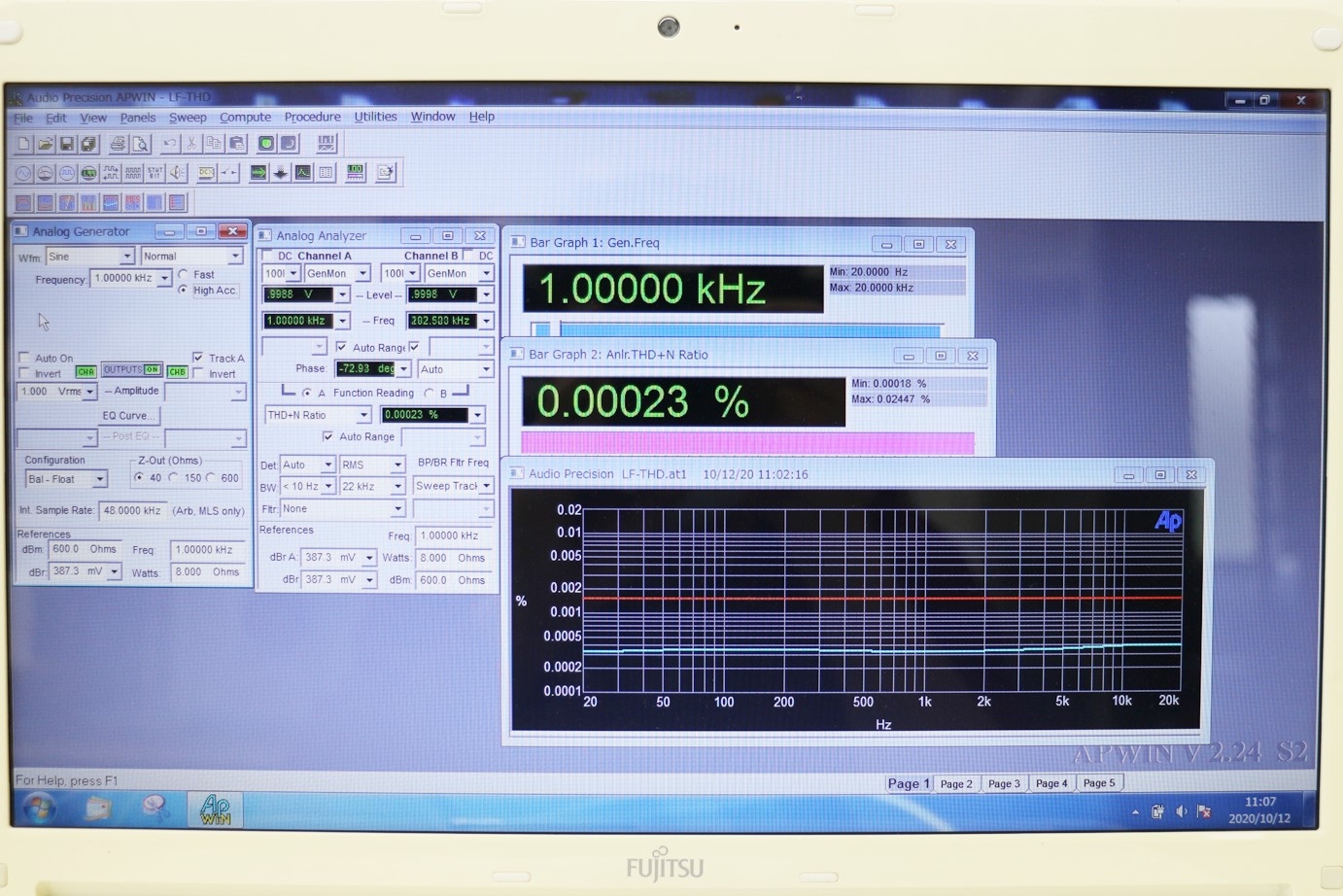Open the Sweep panel green arrow icon
Image resolution: width=1343 pixels, height=896 pixels.
258,173
